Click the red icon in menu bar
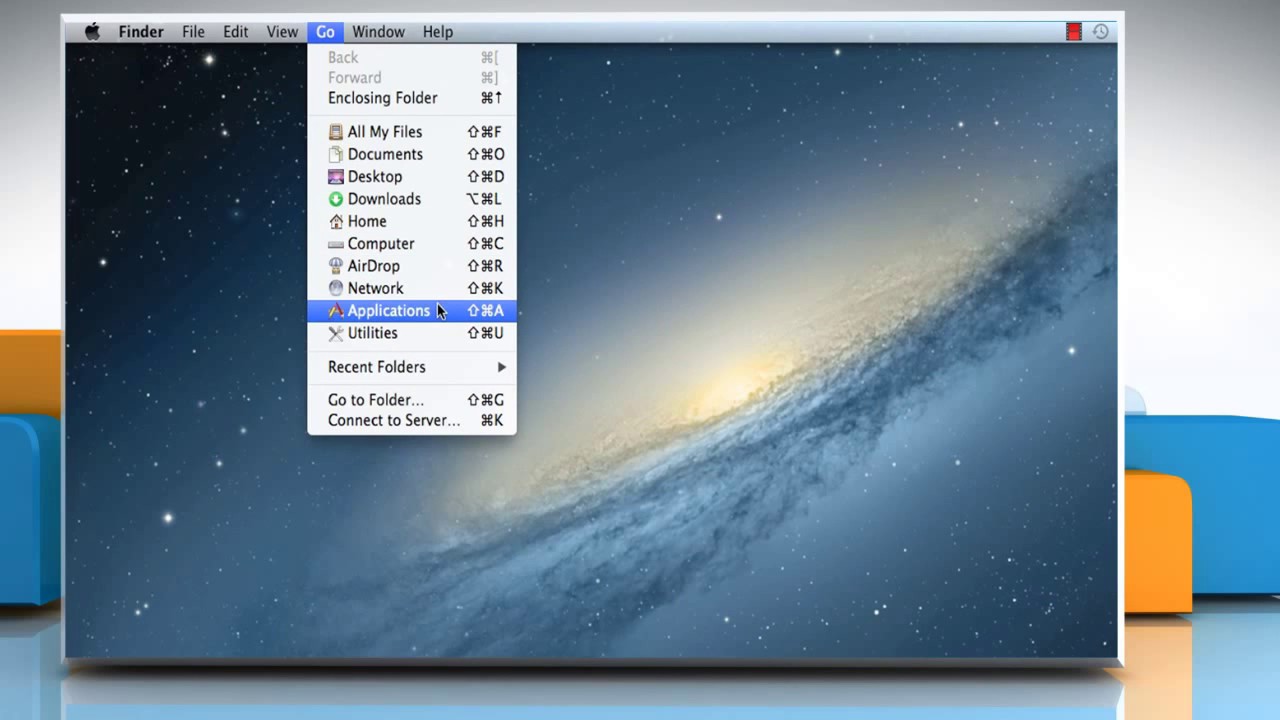Viewport: 1280px width, 720px height. (x=1074, y=32)
